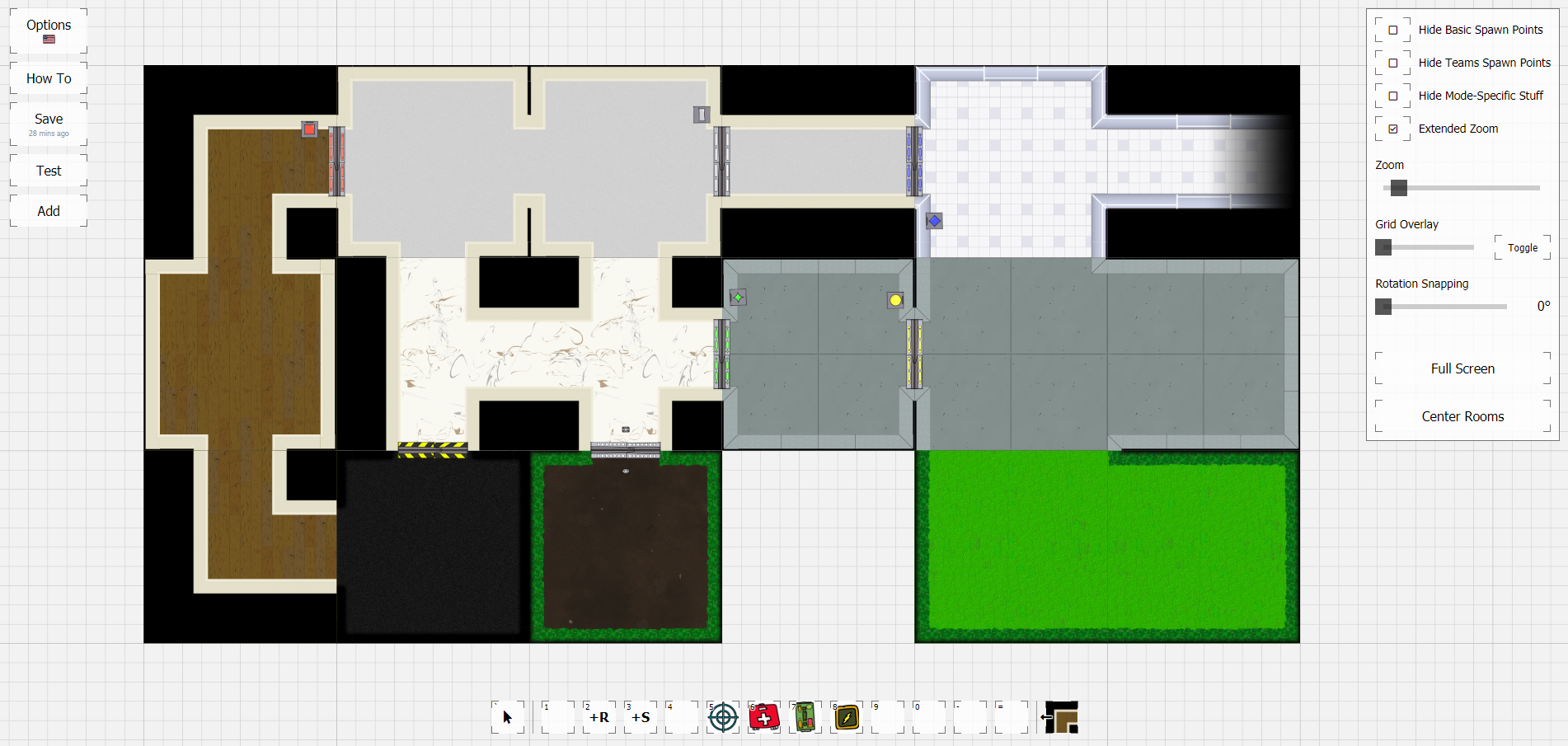Click the blue team spawn point
This screenshot has width=1568, height=746.
tap(934, 221)
